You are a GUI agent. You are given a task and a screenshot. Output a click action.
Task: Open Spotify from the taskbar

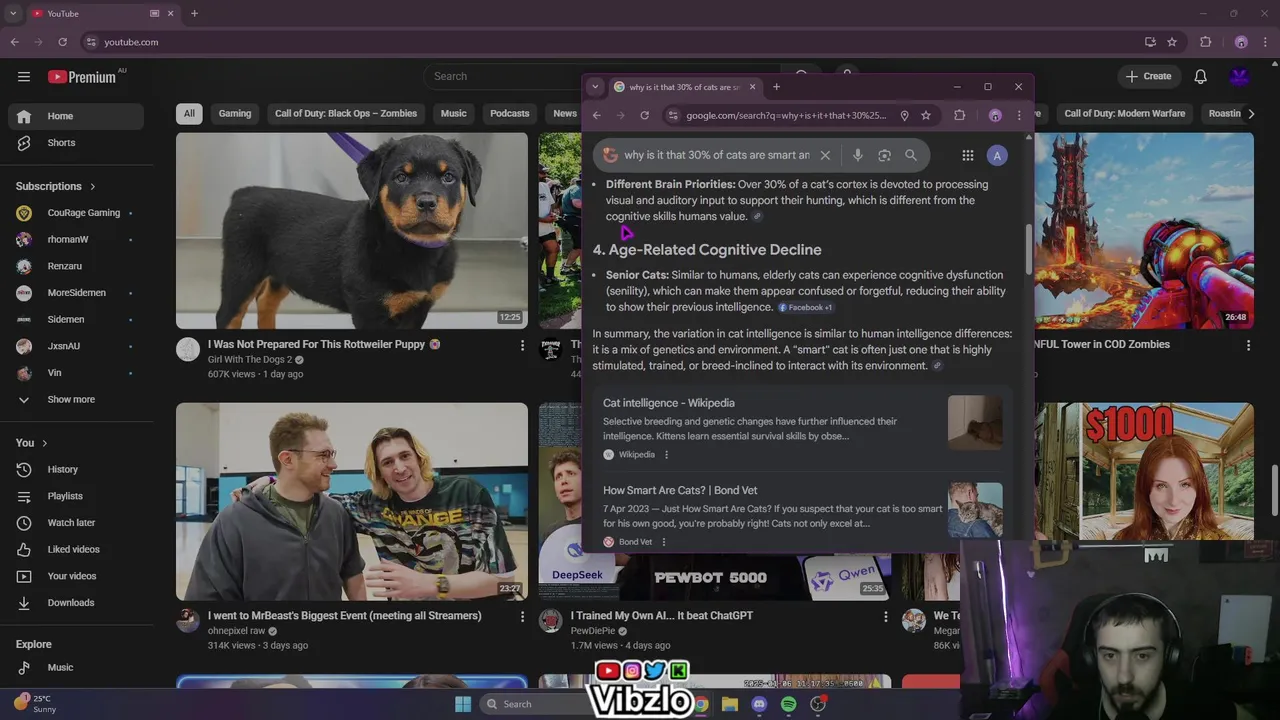[788, 704]
